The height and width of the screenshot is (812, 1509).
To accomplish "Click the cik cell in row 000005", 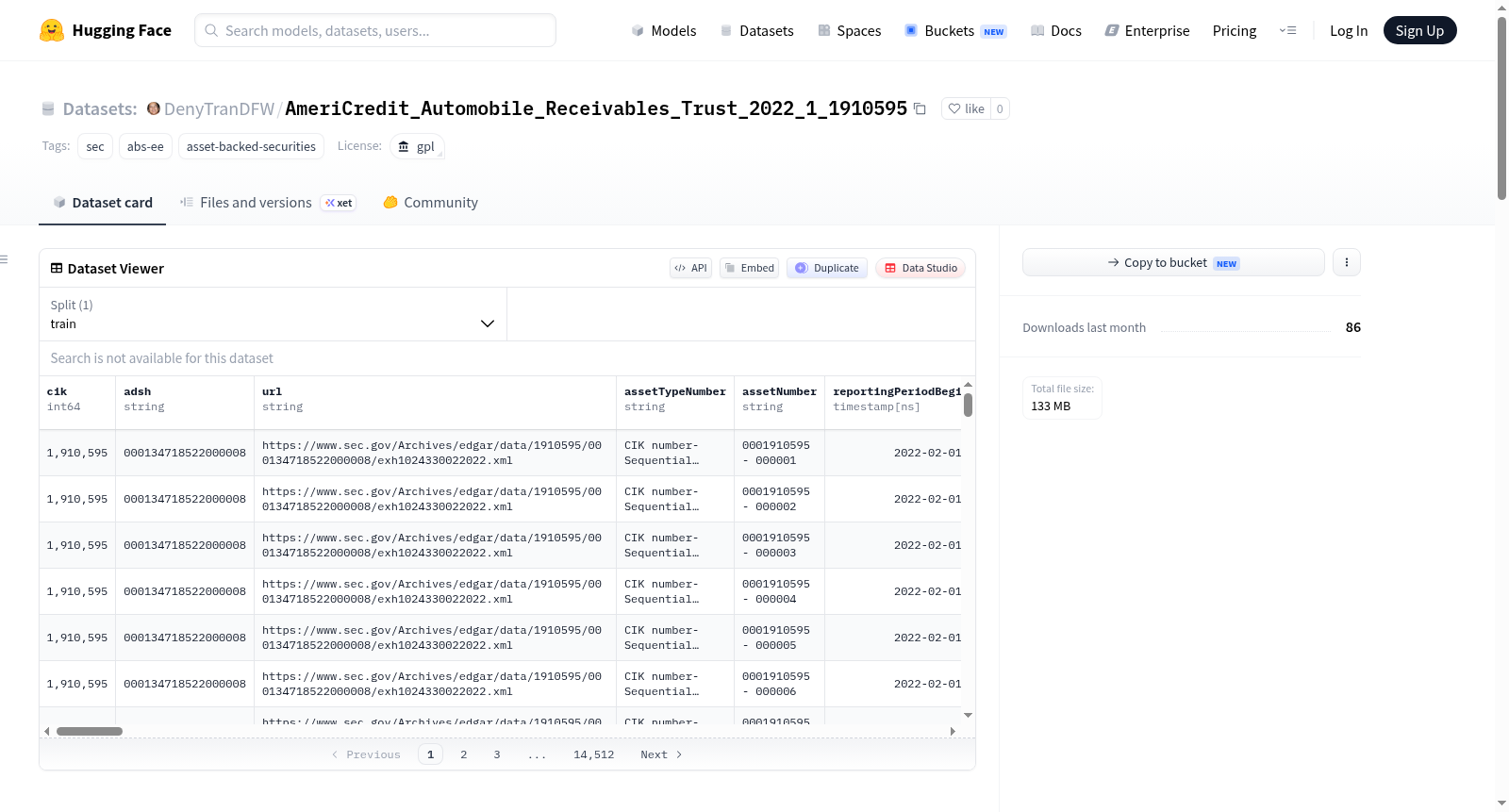I will (x=77, y=638).
